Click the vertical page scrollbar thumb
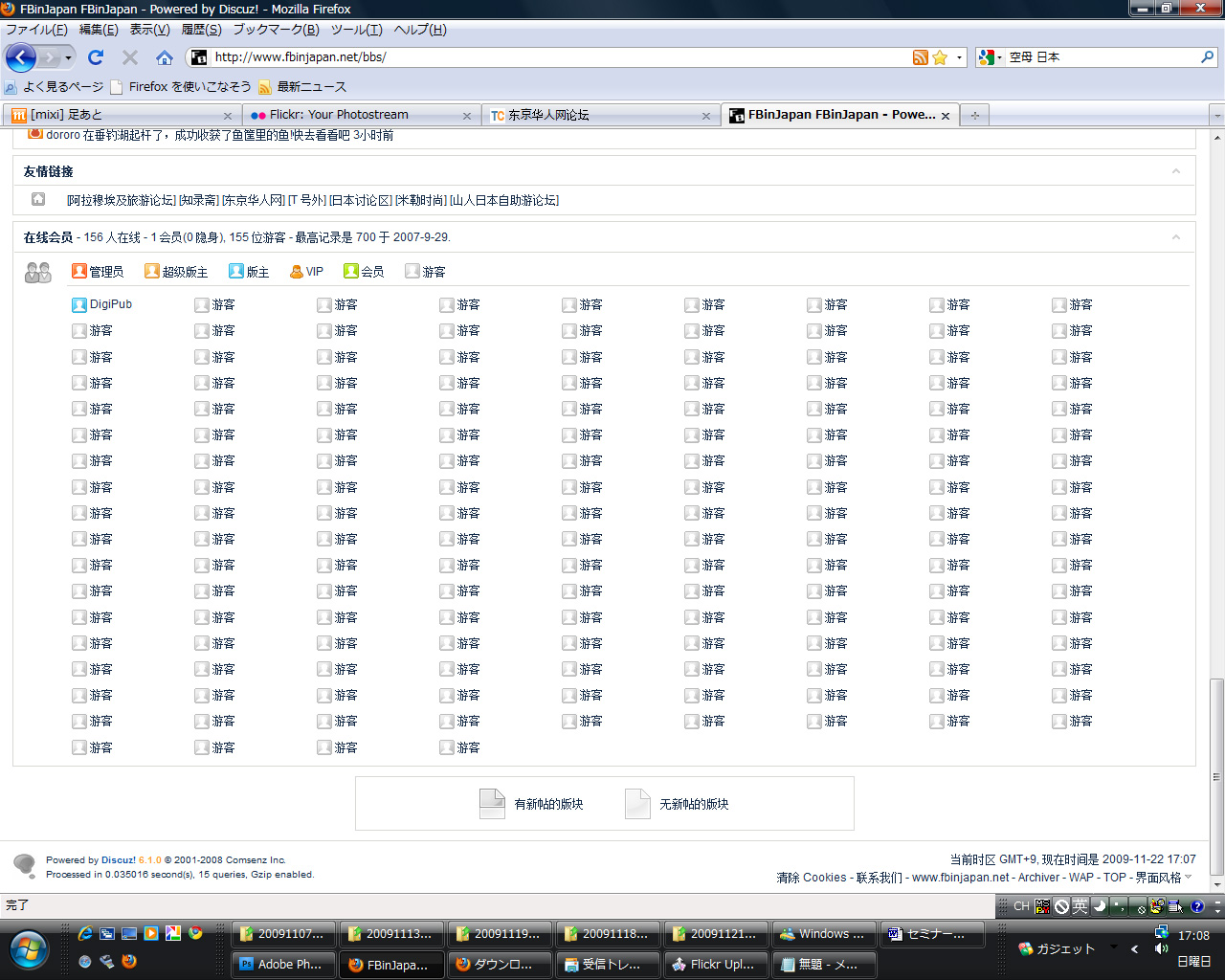1225x980 pixels. 1216,777
